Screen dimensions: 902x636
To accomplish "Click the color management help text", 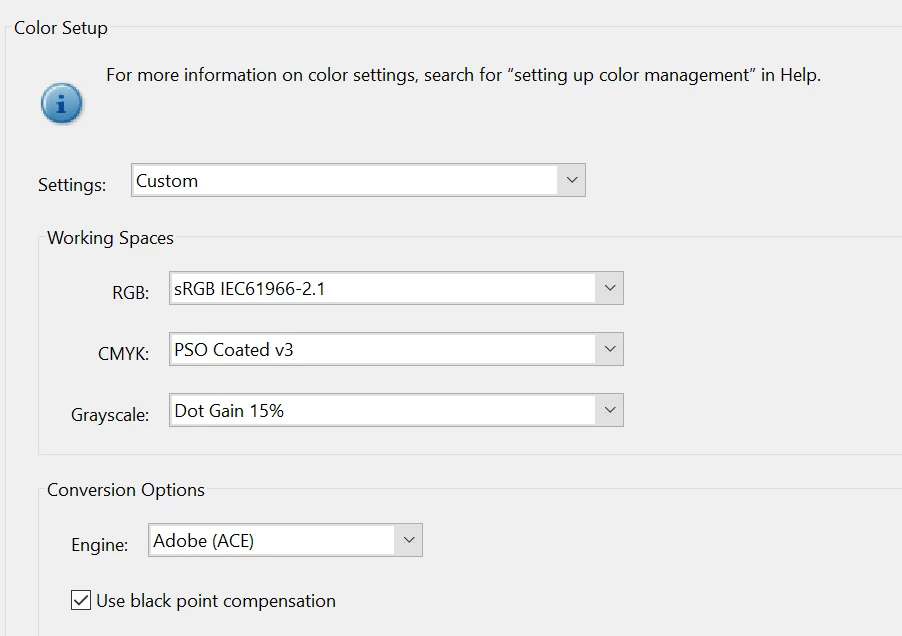I will (x=464, y=75).
